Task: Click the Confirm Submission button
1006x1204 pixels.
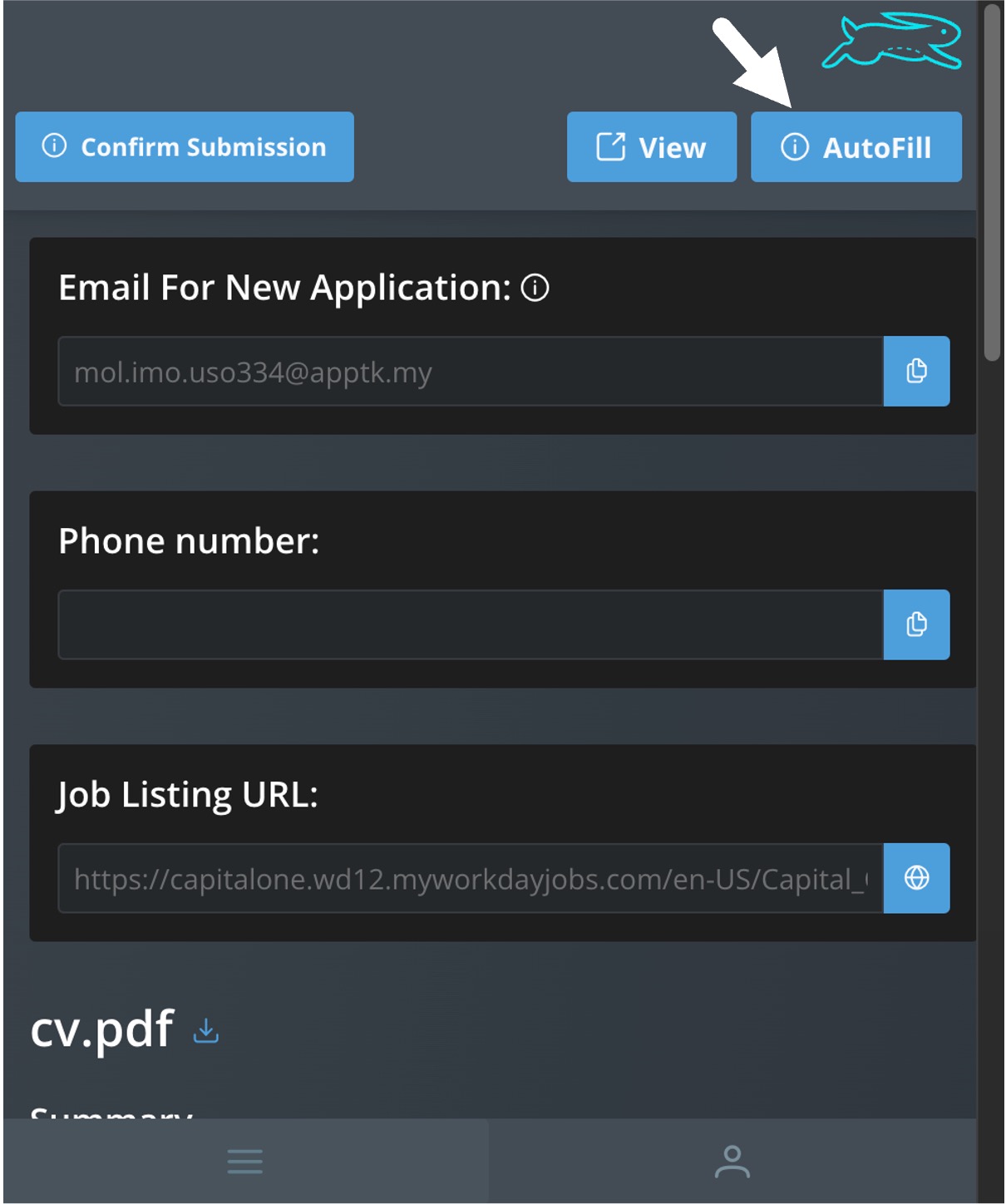Action: pyautogui.click(x=185, y=147)
